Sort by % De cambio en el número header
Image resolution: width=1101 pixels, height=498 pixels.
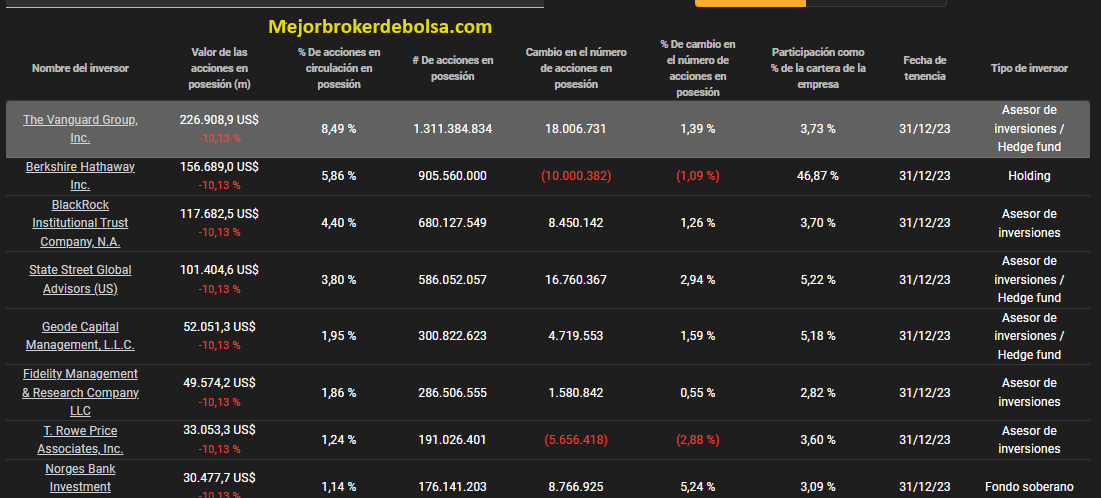tap(698, 68)
